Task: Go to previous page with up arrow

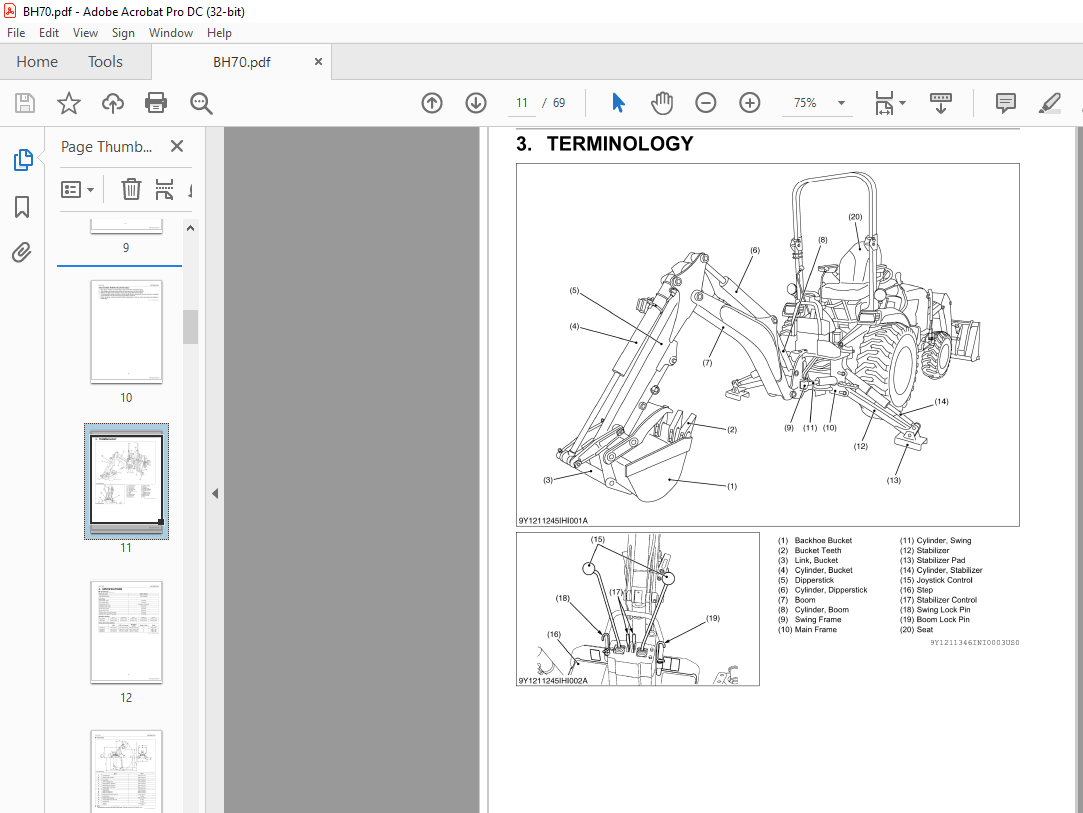Action: pos(432,103)
